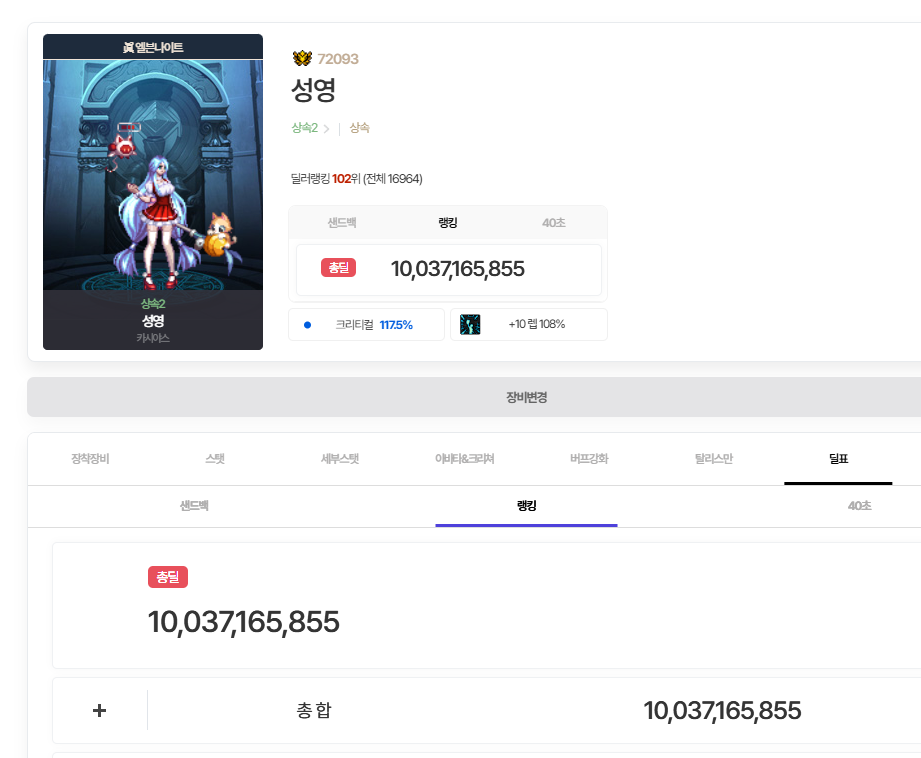The width and height of the screenshot is (921, 758).
Task: Go to the 버프강화 tab
Action: [589, 459]
